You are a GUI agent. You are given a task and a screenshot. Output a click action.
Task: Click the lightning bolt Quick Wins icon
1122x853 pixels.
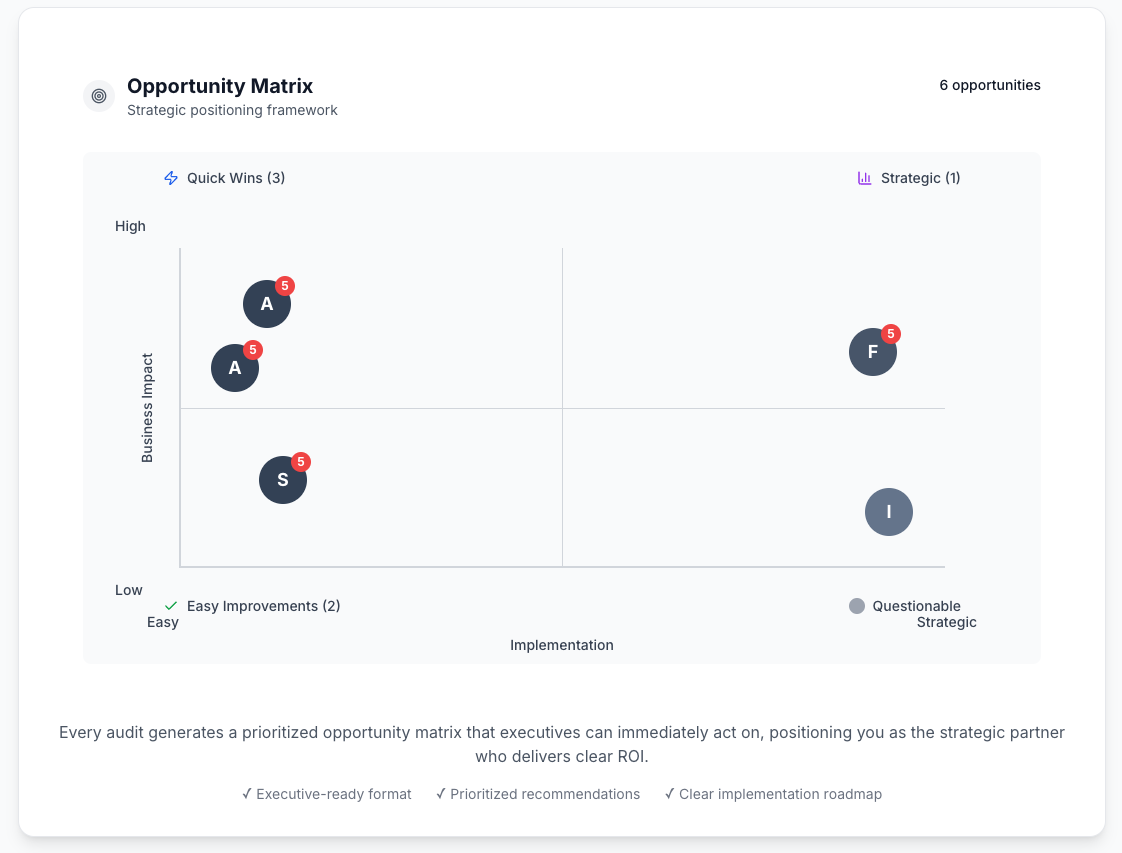coord(171,178)
